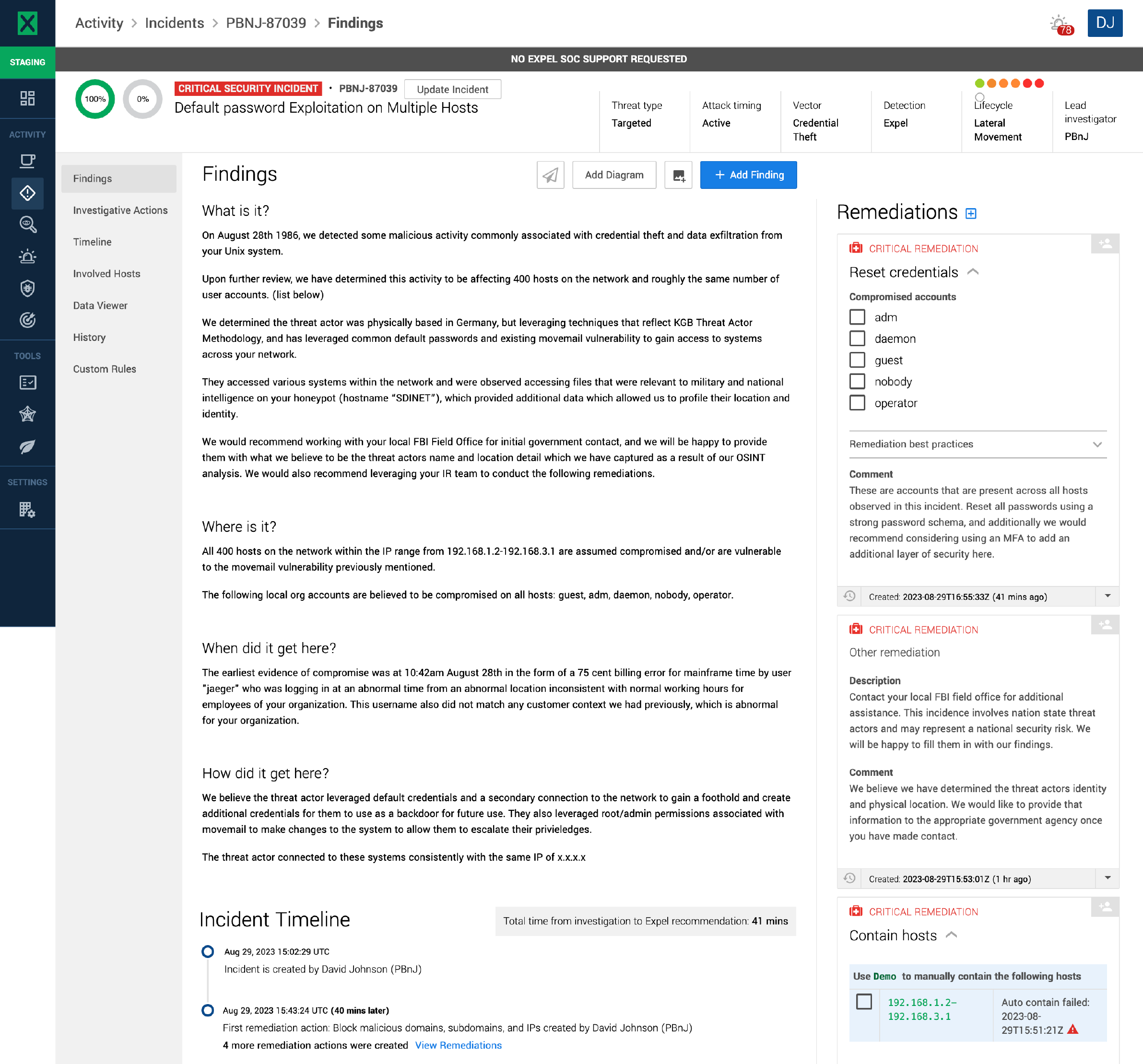The height and width of the screenshot is (1064, 1143).
Task: Click the paper plane send icon
Action: pyautogui.click(x=550, y=175)
